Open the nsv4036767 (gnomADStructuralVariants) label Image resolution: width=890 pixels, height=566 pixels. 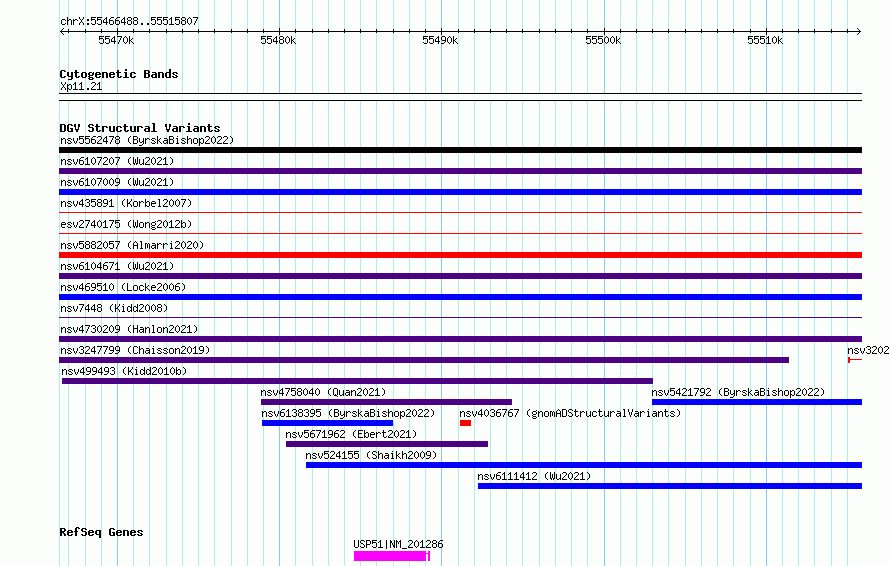[570, 413]
